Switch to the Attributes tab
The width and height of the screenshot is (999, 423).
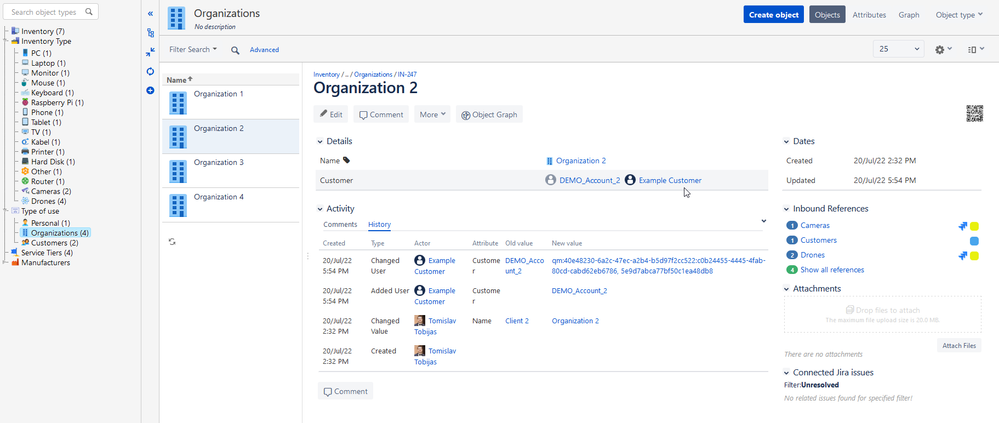coord(869,15)
